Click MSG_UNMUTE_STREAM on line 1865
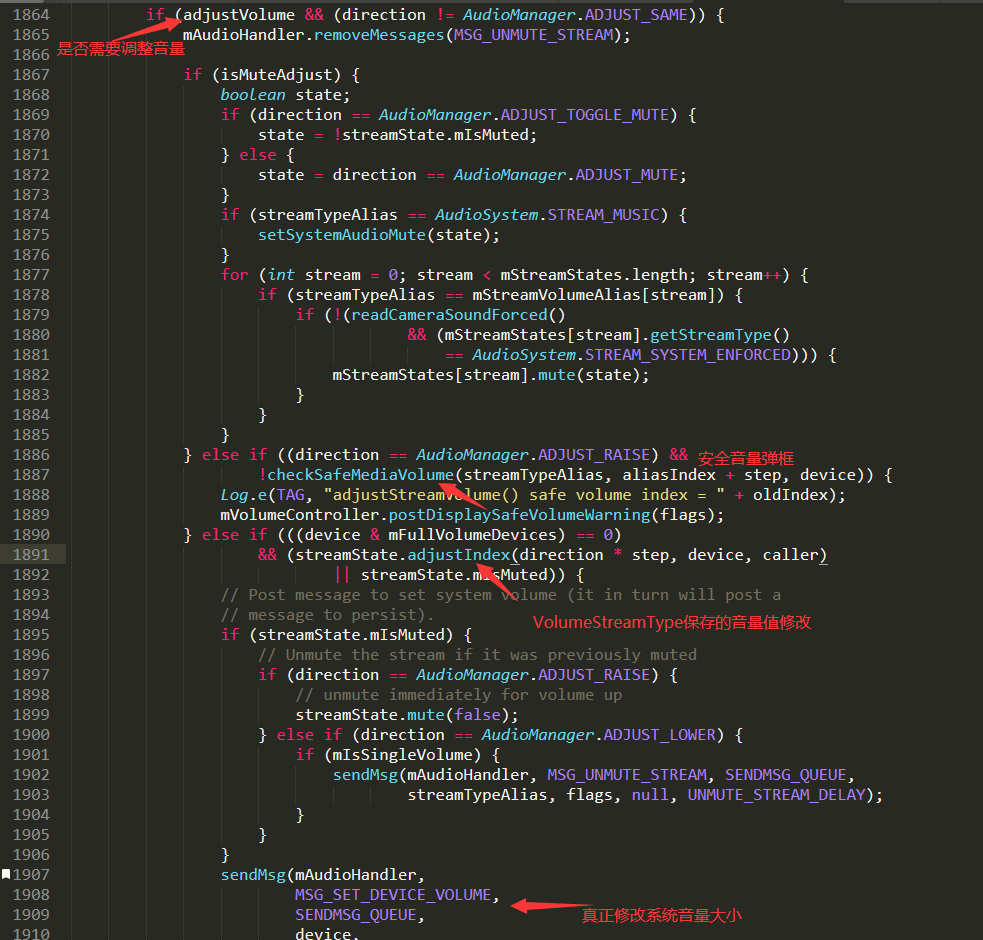The image size is (983, 940). pyautogui.click(x=533, y=35)
